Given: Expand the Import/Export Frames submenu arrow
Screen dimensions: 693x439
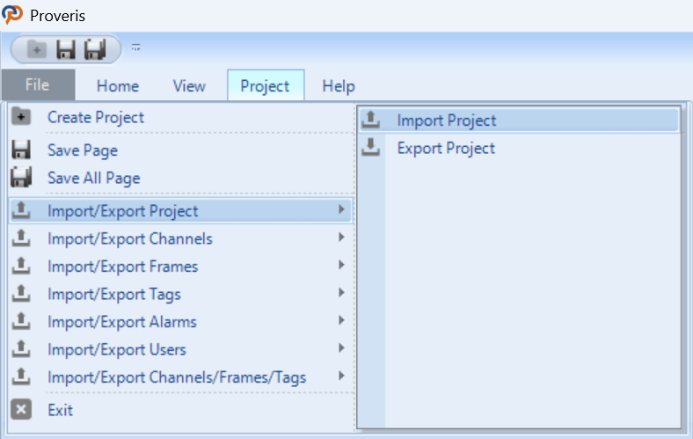Looking at the screenshot, I should (x=341, y=265).
